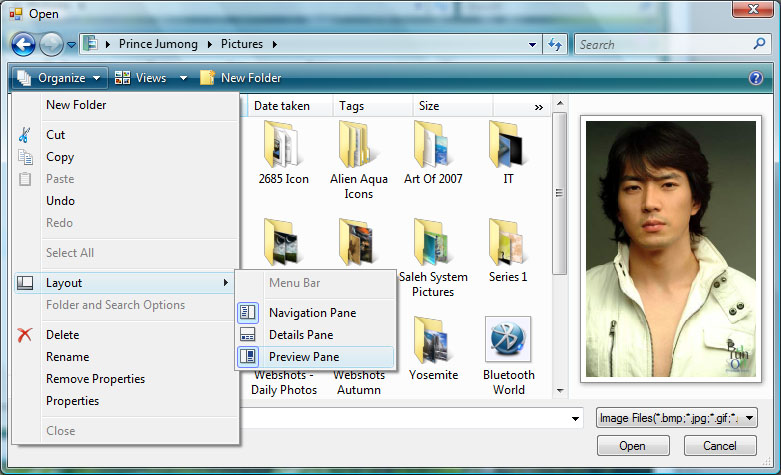Select the IT folder

[508, 152]
